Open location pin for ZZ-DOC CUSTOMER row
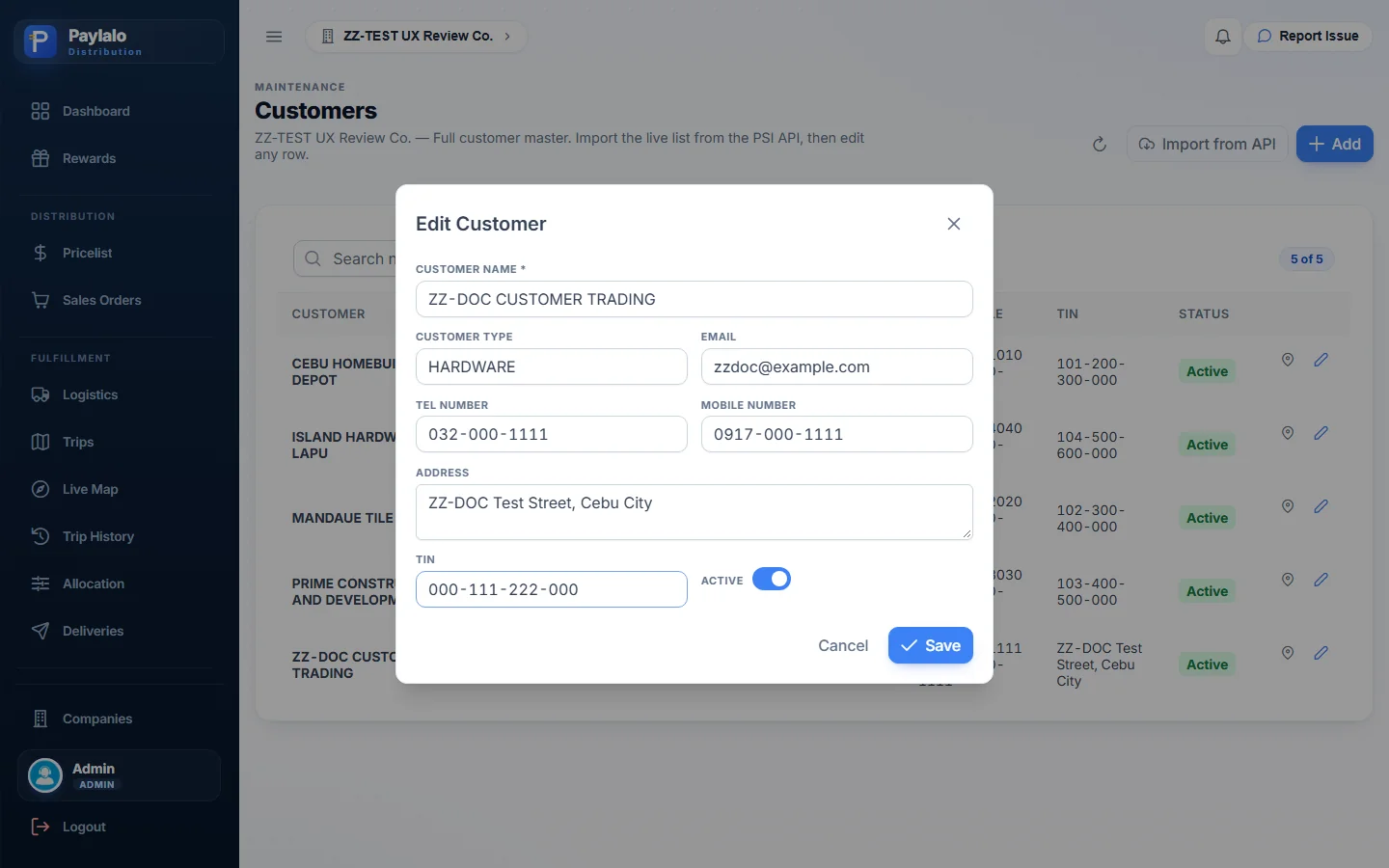Image resolution: width=1389 pixels, height=868 pixels. coord(1288,653)
